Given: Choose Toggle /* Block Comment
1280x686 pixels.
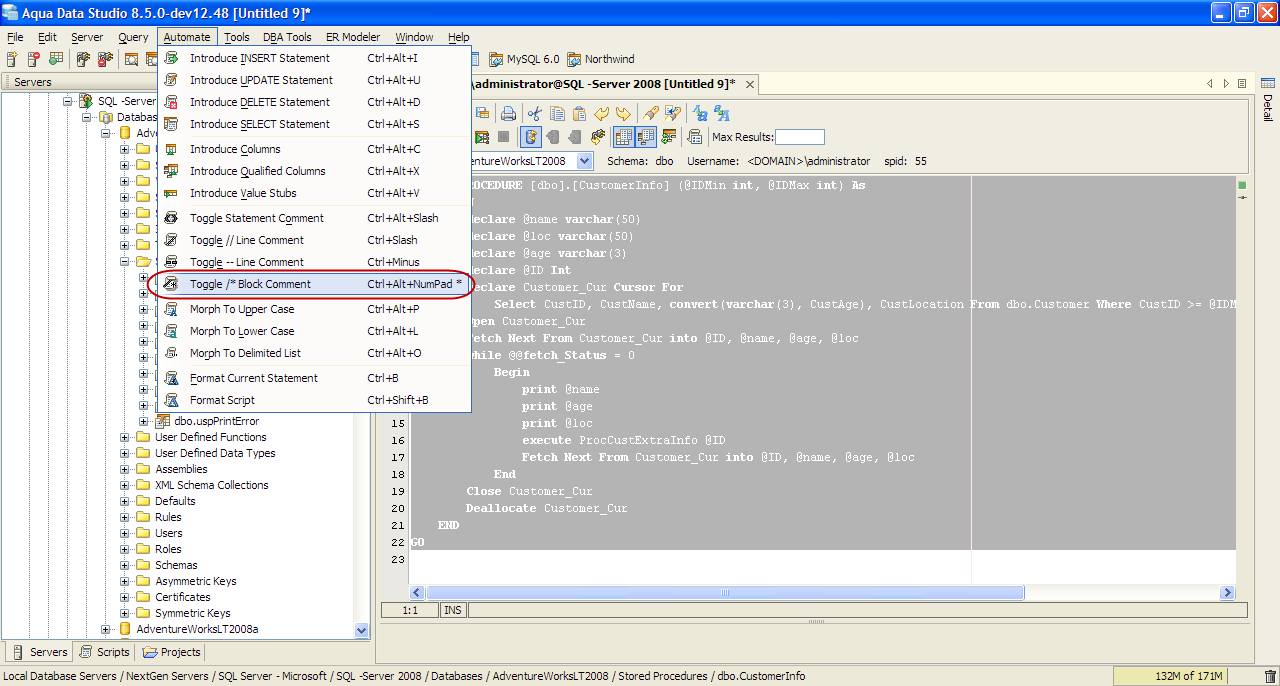Looking at the screenshot, I should click(315, 284).
